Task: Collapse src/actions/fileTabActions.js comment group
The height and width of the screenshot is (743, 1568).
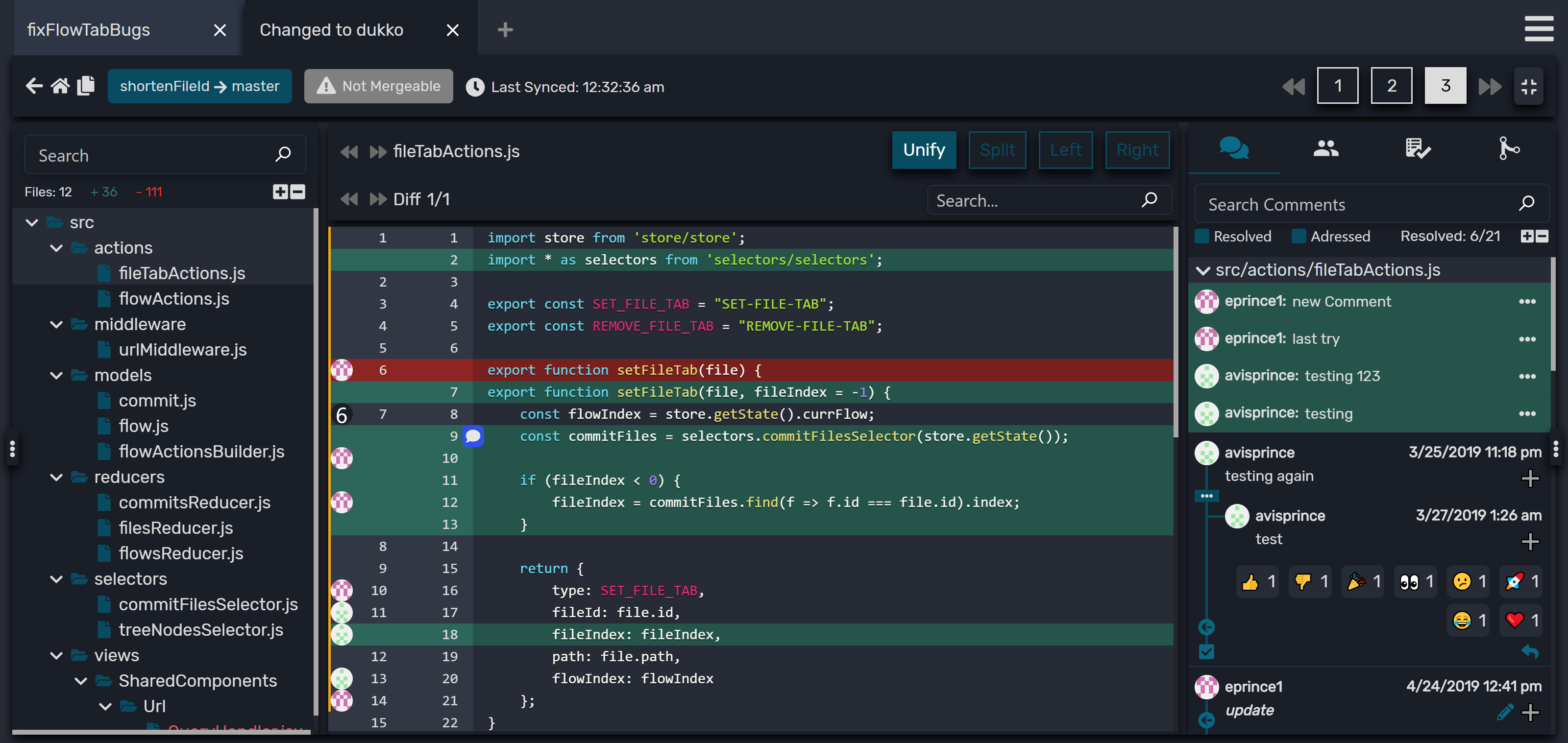Action: (x=1203, y=270)
